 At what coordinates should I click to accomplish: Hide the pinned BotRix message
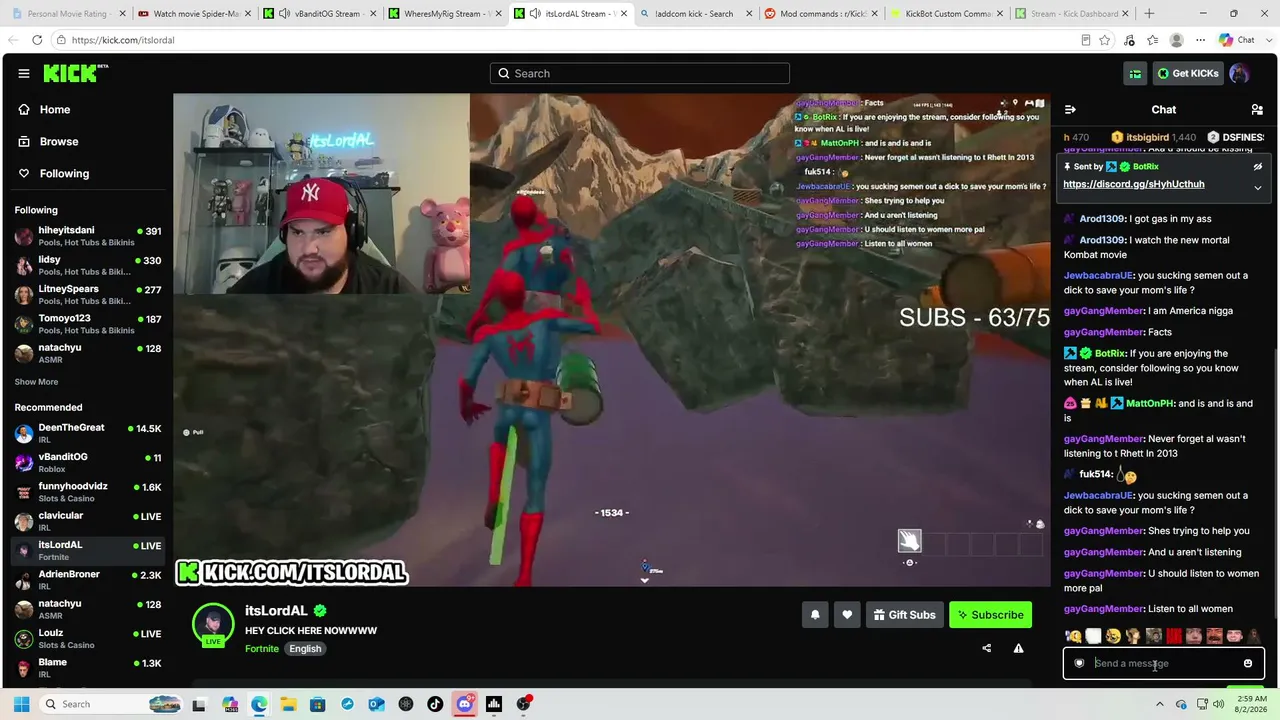point(1258,167)
